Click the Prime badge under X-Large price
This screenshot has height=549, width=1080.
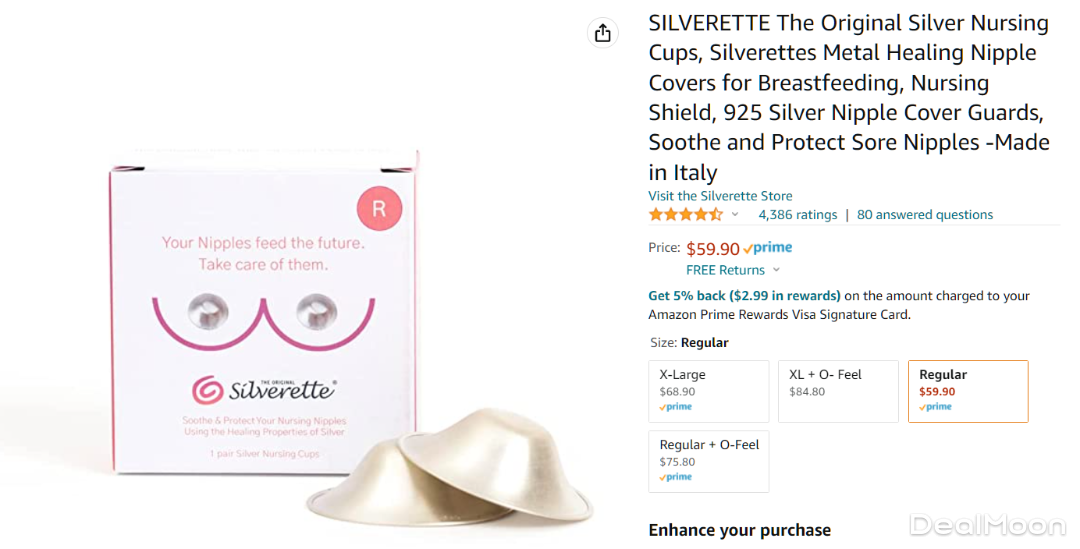pos(676,407)
